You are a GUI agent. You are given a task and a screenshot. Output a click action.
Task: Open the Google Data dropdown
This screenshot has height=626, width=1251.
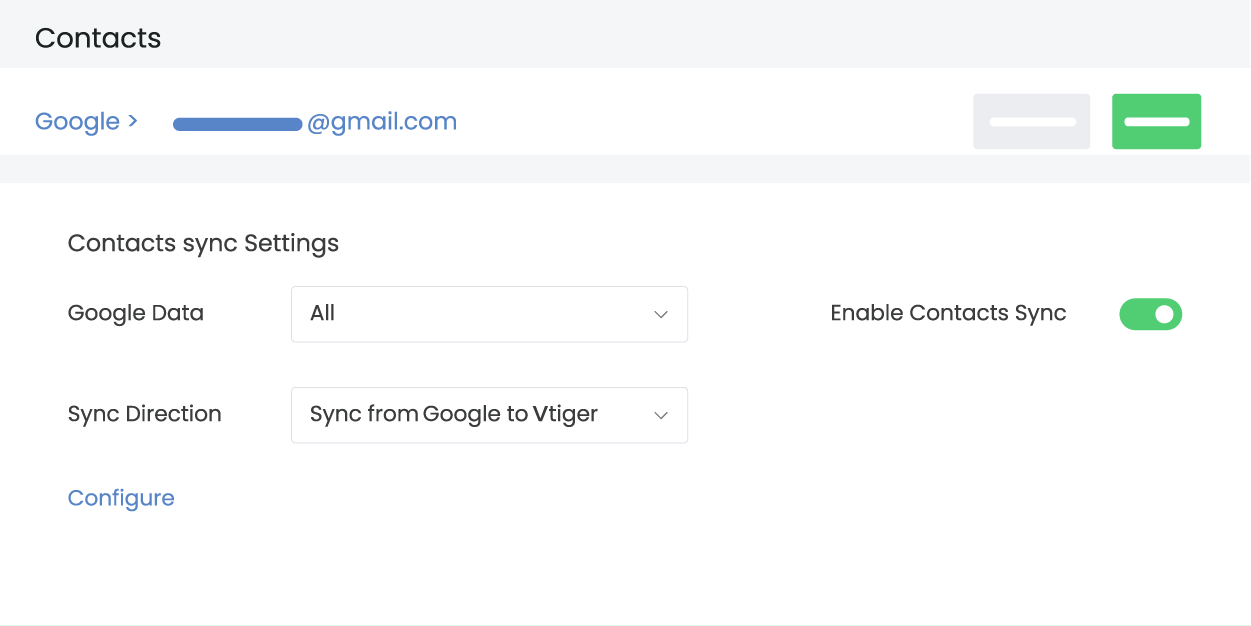click(489, 314)
